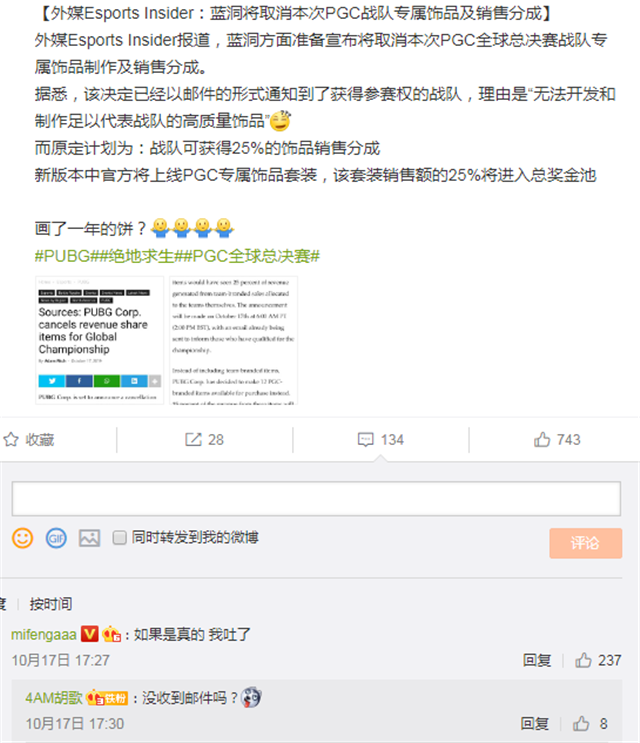Open repost via the share icon

pyautogui.click(x=193, y=440)
